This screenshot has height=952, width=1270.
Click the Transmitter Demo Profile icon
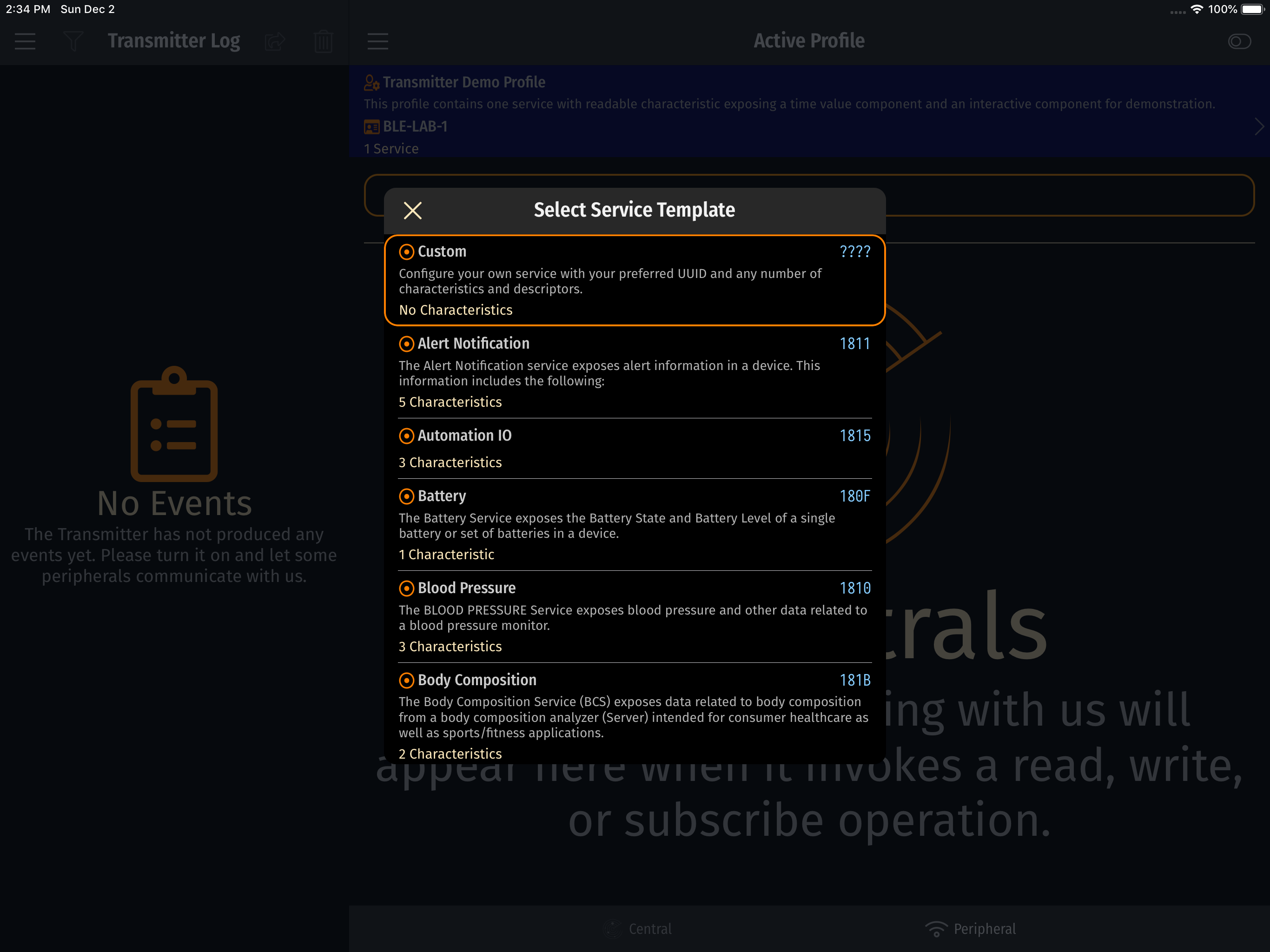(x=371, y=83)
